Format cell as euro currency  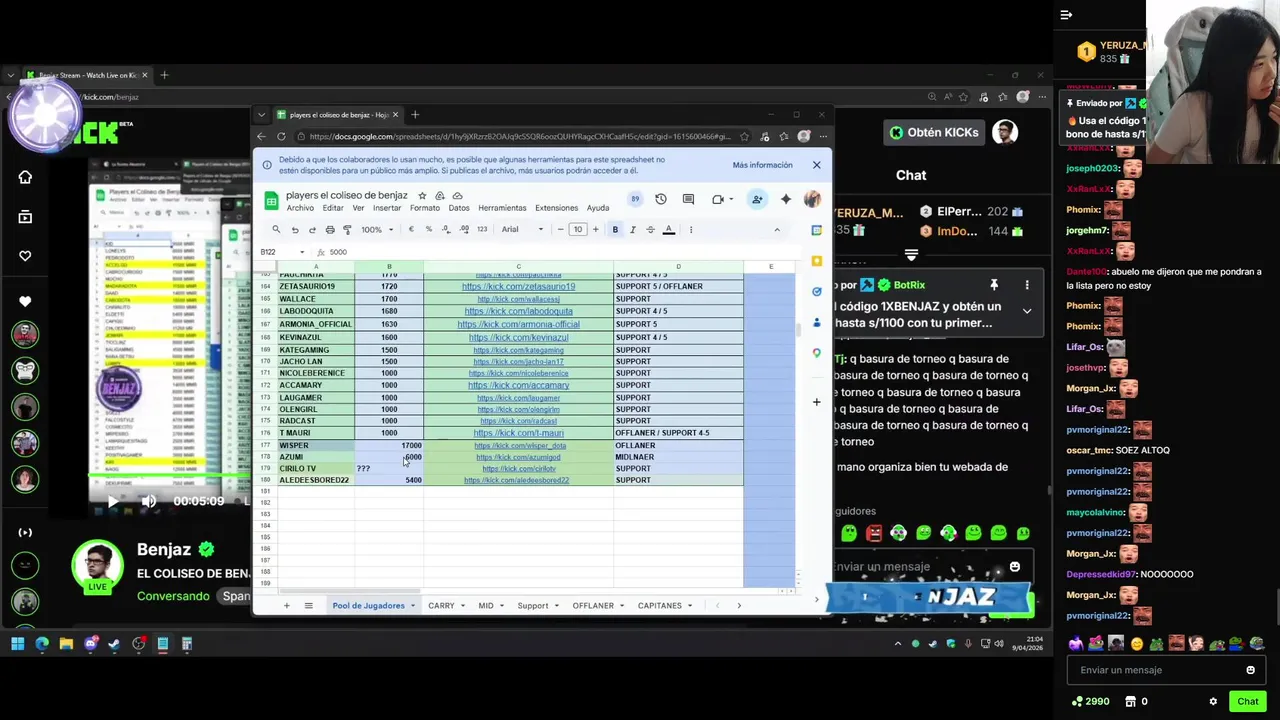(x=411, y=230)
